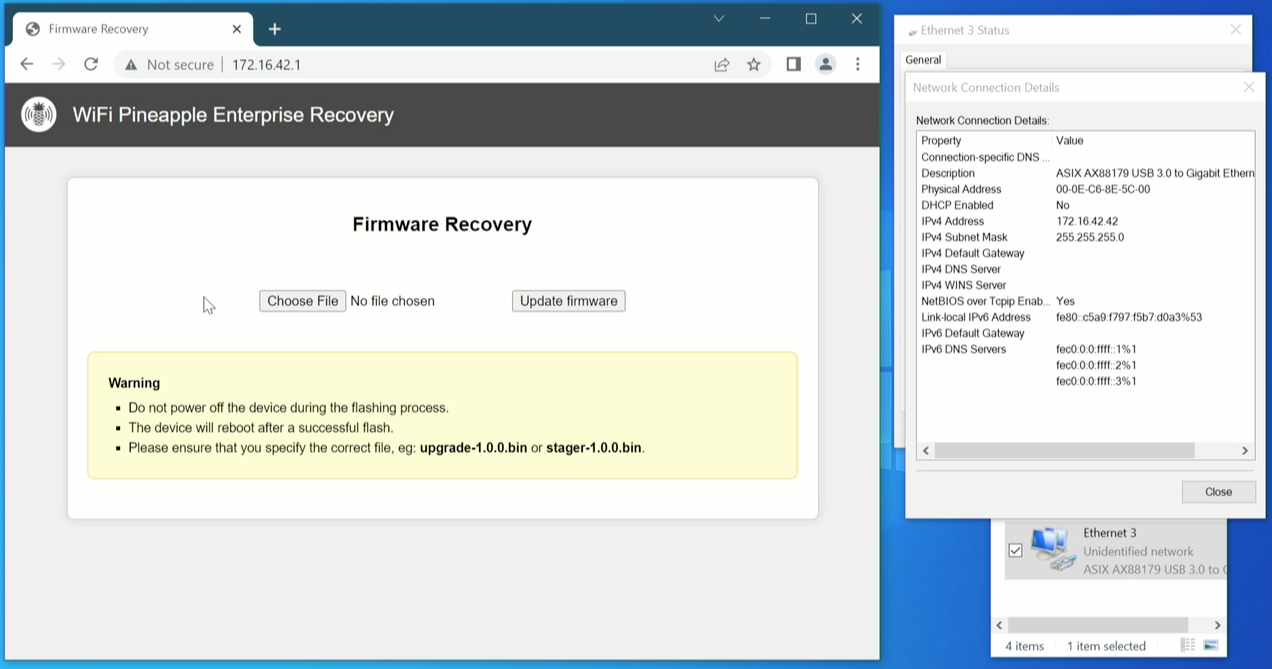Click the NetBIOS over Tcpip row
The width and height of the screenshot is (1272, 669).
1085,301
